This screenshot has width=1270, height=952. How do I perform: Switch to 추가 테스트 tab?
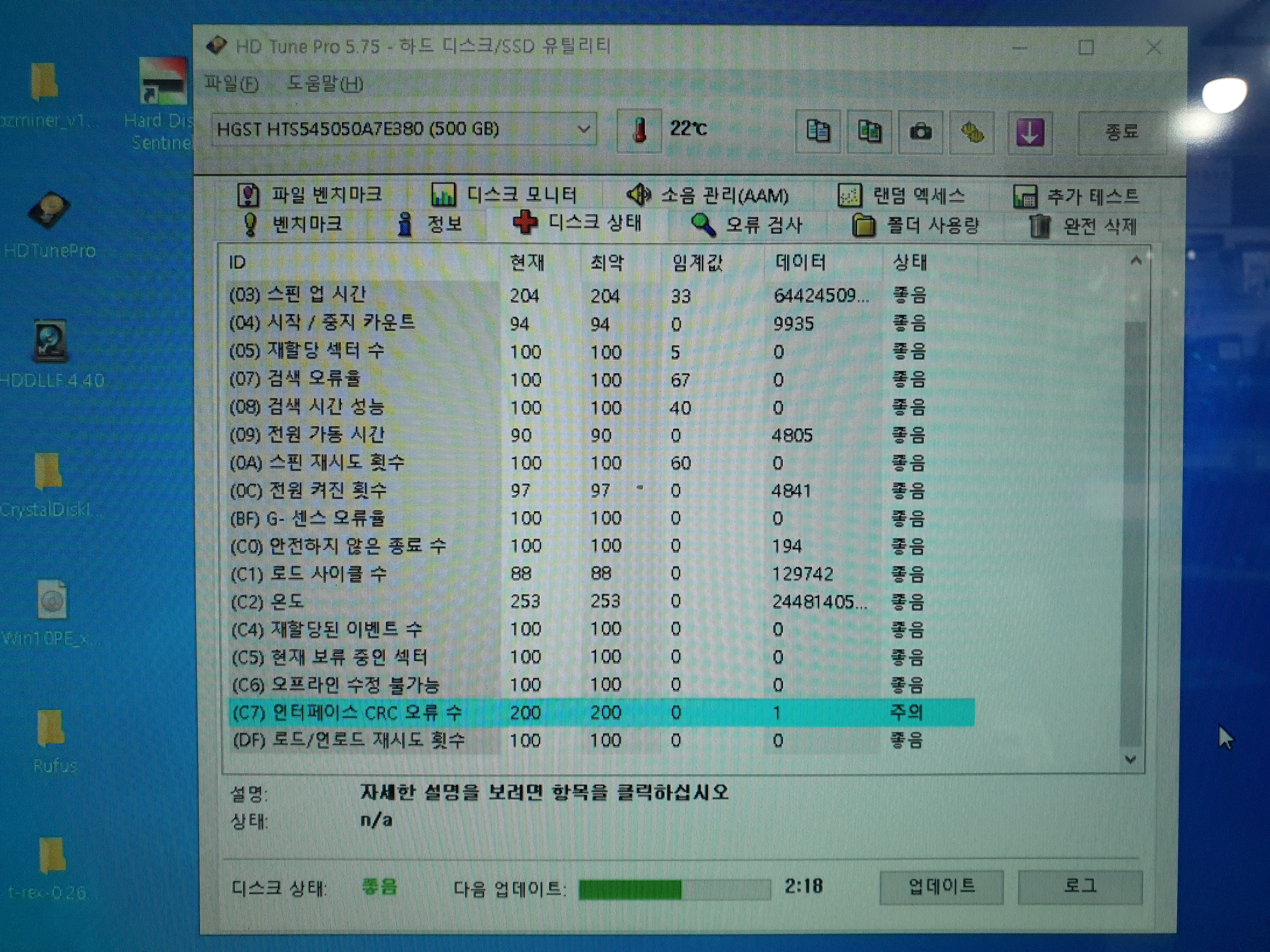point(1076,197)
